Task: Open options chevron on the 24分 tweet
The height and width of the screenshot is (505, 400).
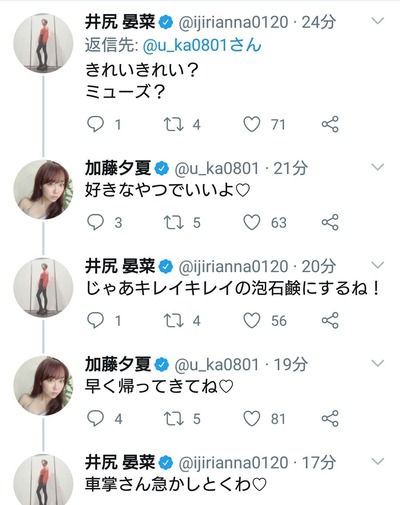Action: [378, 21]
